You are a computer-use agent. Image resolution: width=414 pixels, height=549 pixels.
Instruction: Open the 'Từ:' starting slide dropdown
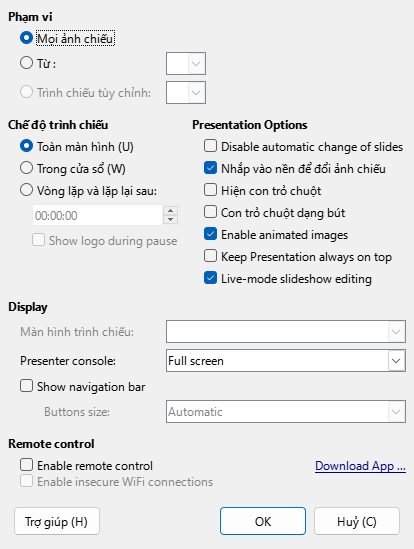pyautogui.click(x=186, y=63)
